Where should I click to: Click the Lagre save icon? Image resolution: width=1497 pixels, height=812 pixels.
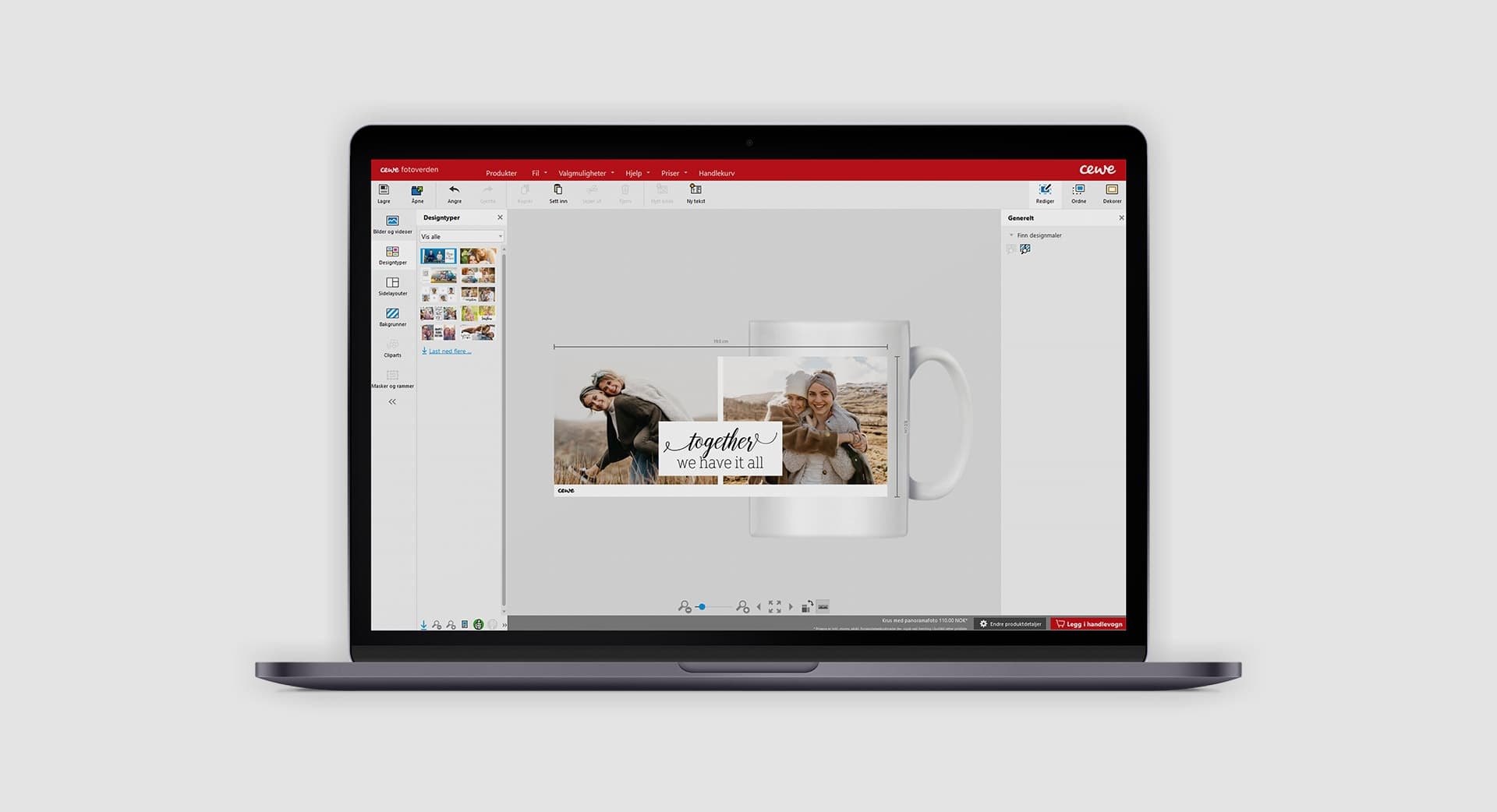384,191
